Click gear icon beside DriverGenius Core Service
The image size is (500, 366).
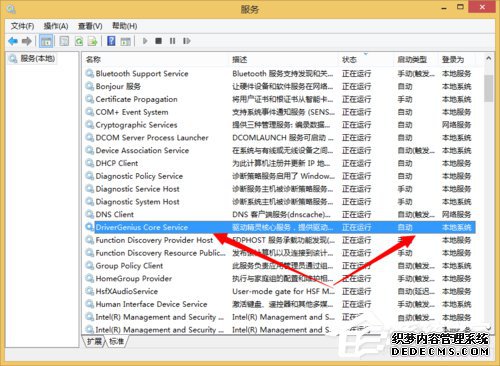89,227
